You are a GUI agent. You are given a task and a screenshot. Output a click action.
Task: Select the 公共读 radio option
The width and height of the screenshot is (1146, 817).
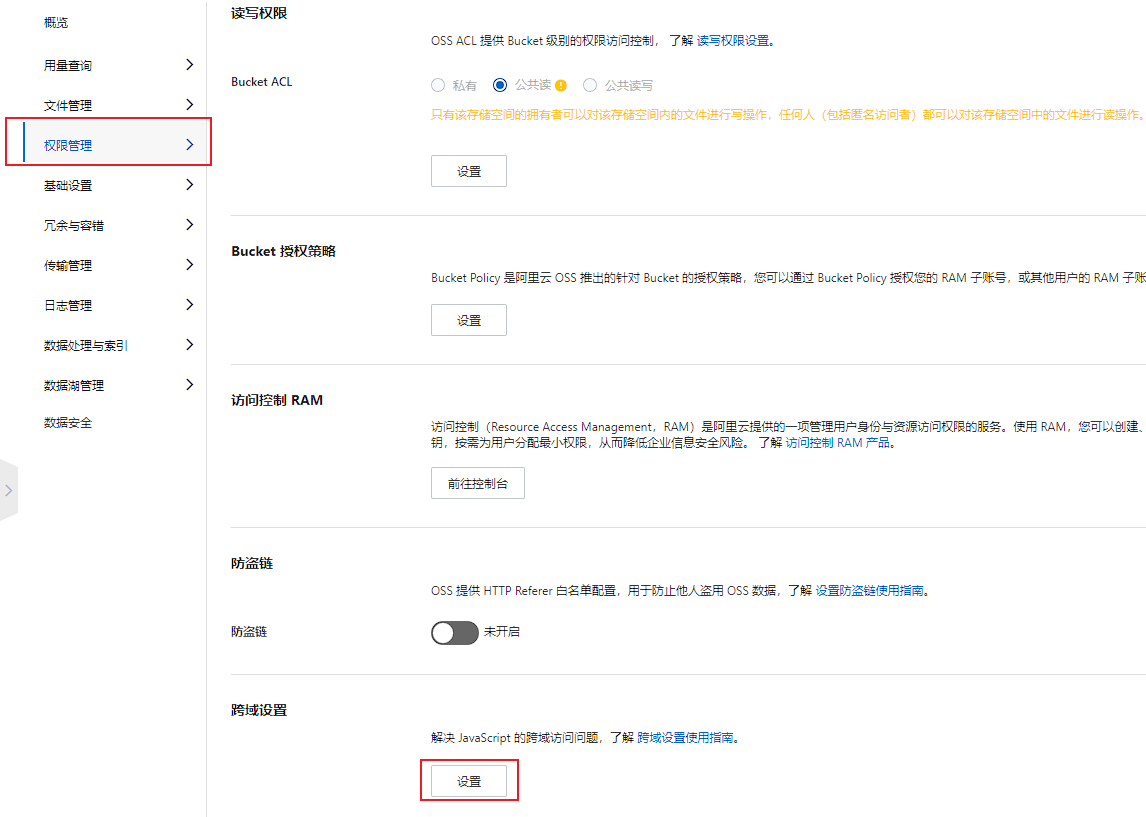tap(500, 86)
